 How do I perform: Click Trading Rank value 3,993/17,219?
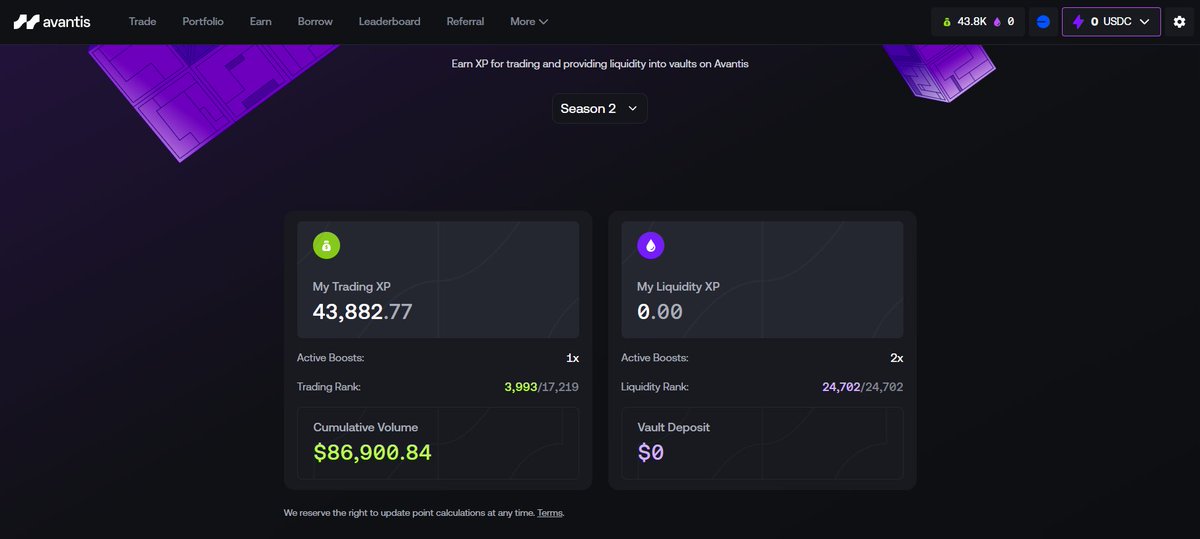tap(543, 387)
